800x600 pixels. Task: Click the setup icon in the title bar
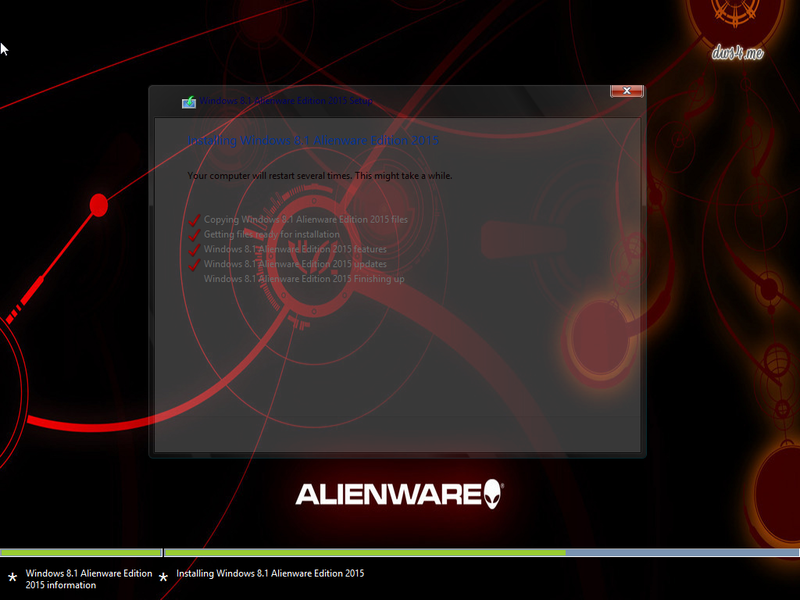(x=189, y=102)
